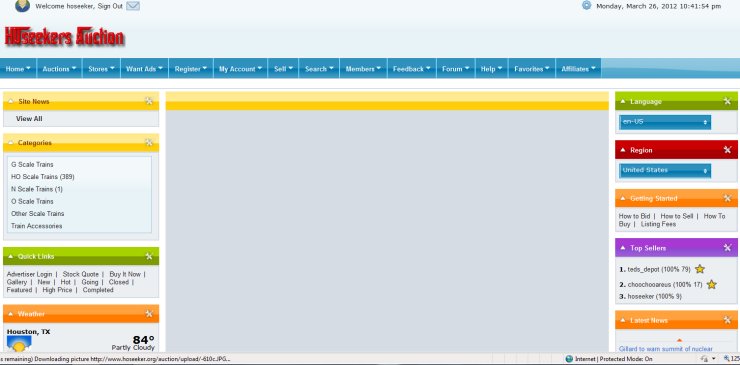Select HO Scale Trains category

point(42,177)
